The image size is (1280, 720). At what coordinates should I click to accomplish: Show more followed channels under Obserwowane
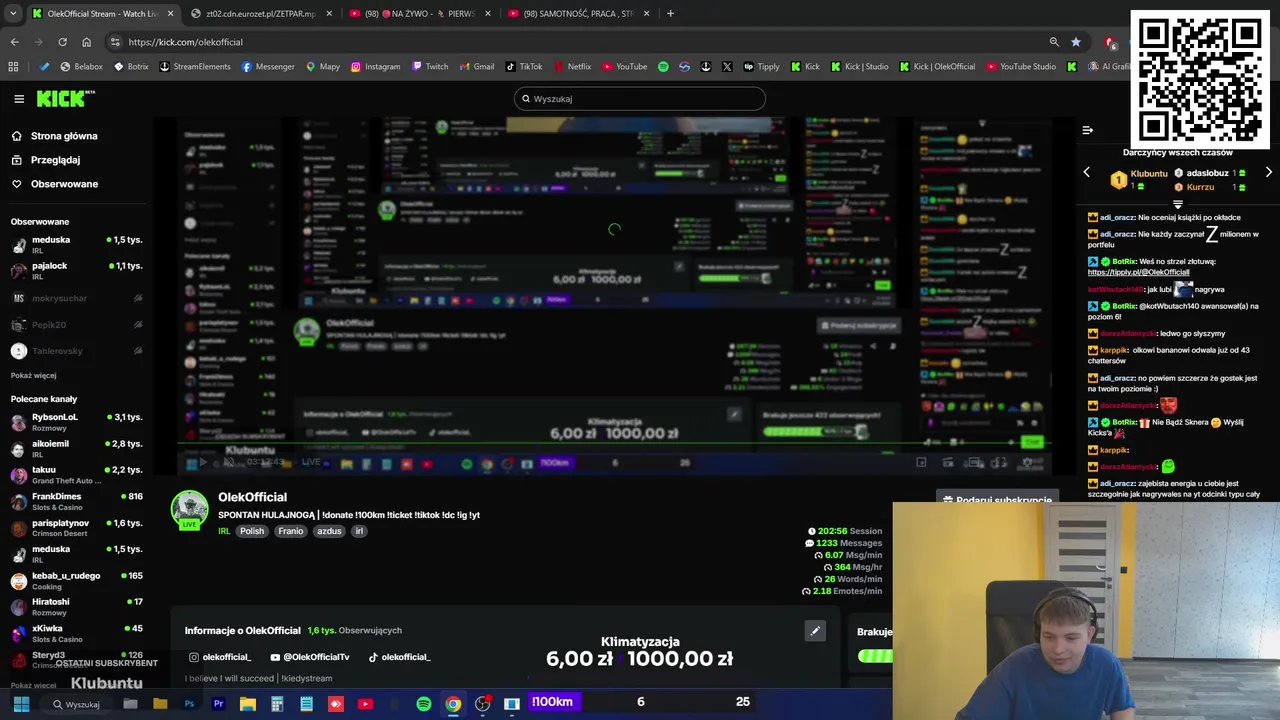33,376
